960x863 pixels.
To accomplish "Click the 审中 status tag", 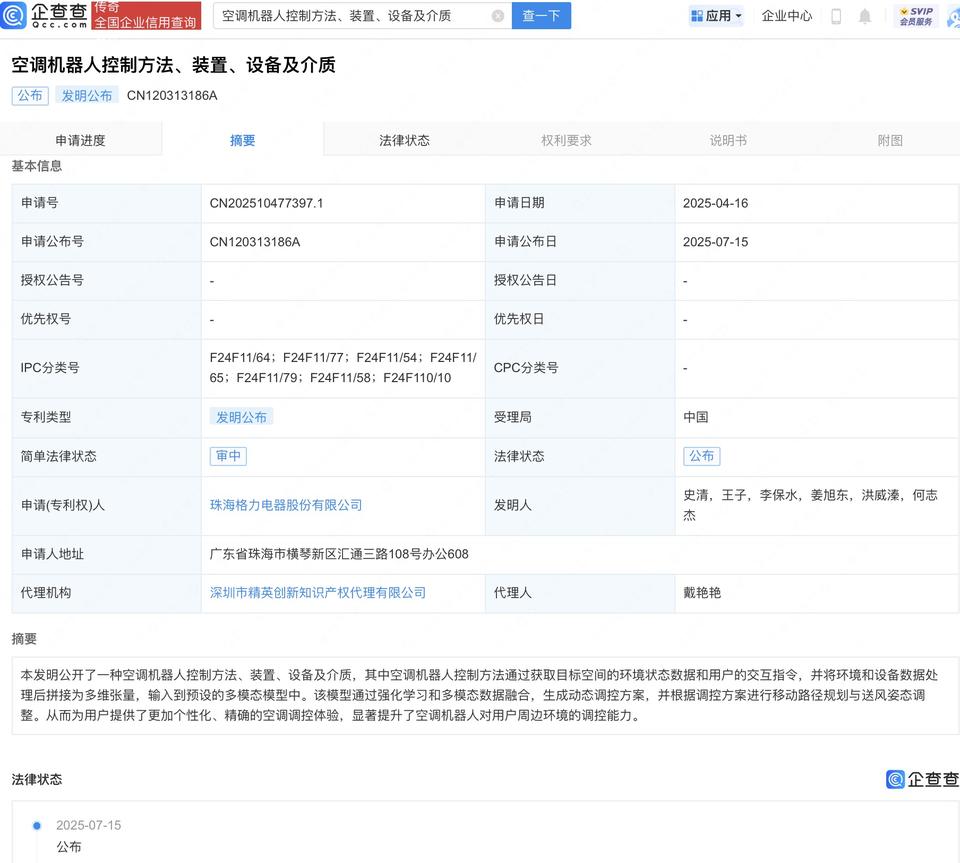I will [228, 456].
